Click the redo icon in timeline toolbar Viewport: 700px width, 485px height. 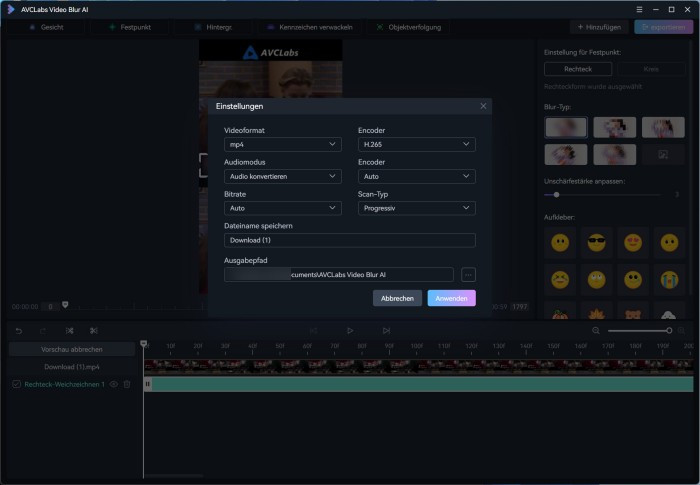coord(43,331)
